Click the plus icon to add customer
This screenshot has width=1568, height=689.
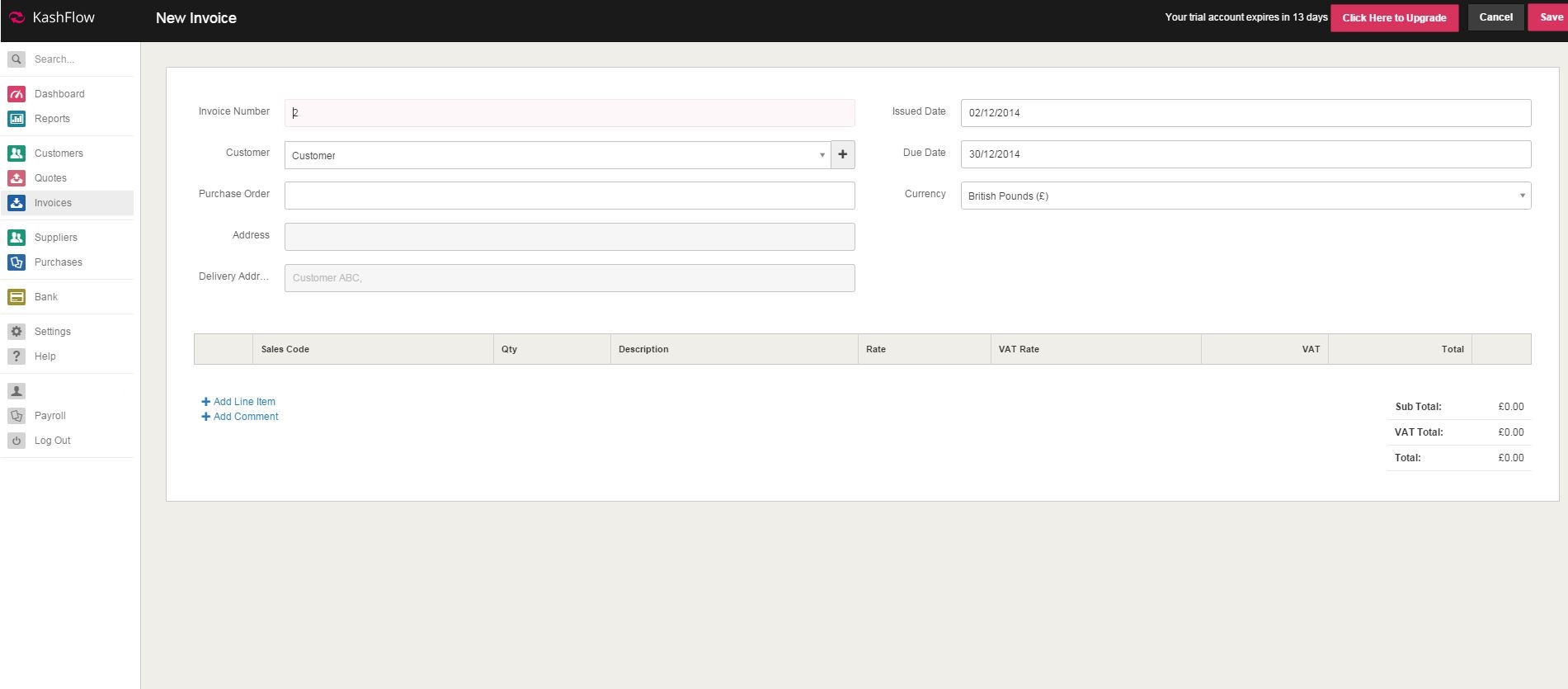pyautogui.click(x=842, y=155)
